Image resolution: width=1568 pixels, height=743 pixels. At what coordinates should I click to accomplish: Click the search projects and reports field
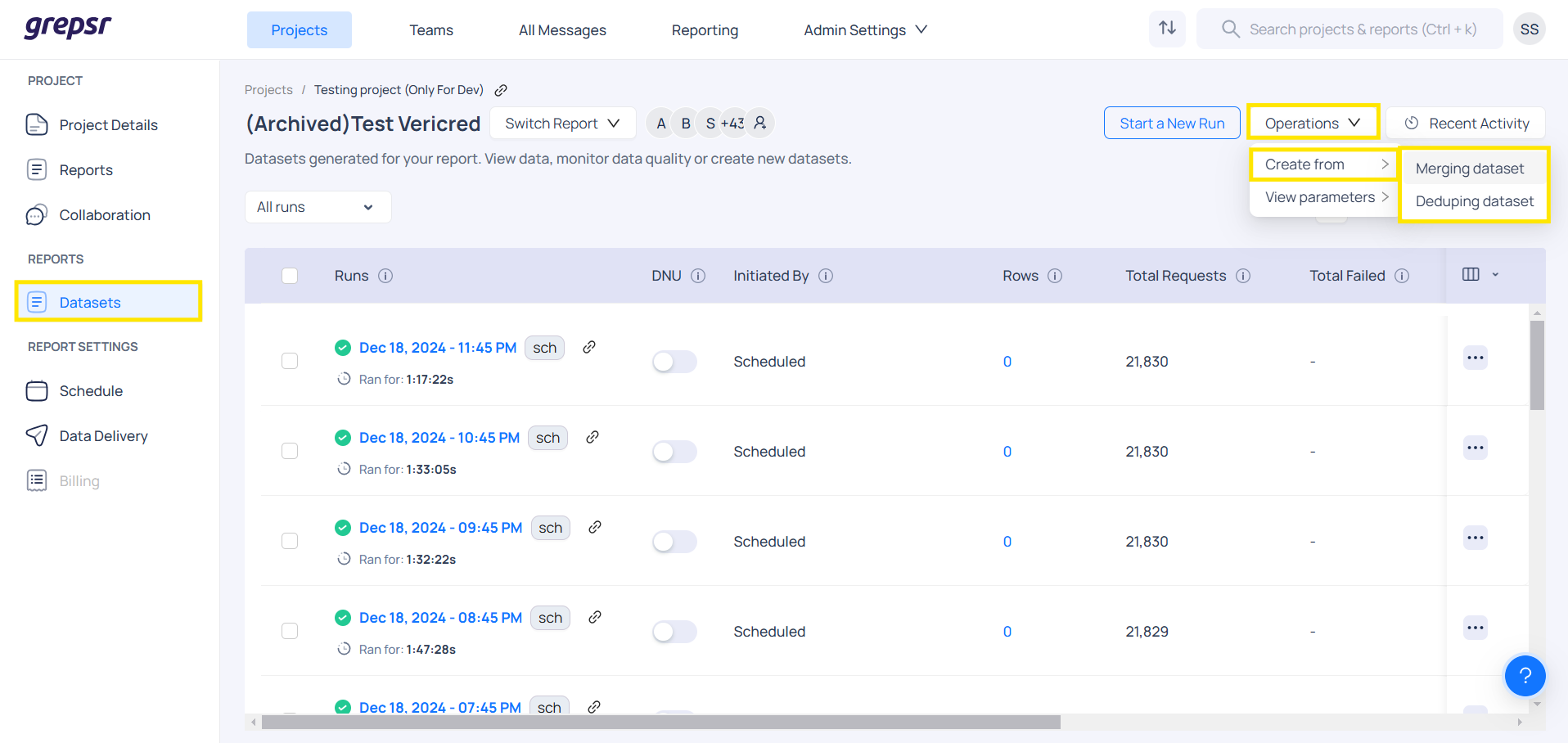[x=1363, y=29]
